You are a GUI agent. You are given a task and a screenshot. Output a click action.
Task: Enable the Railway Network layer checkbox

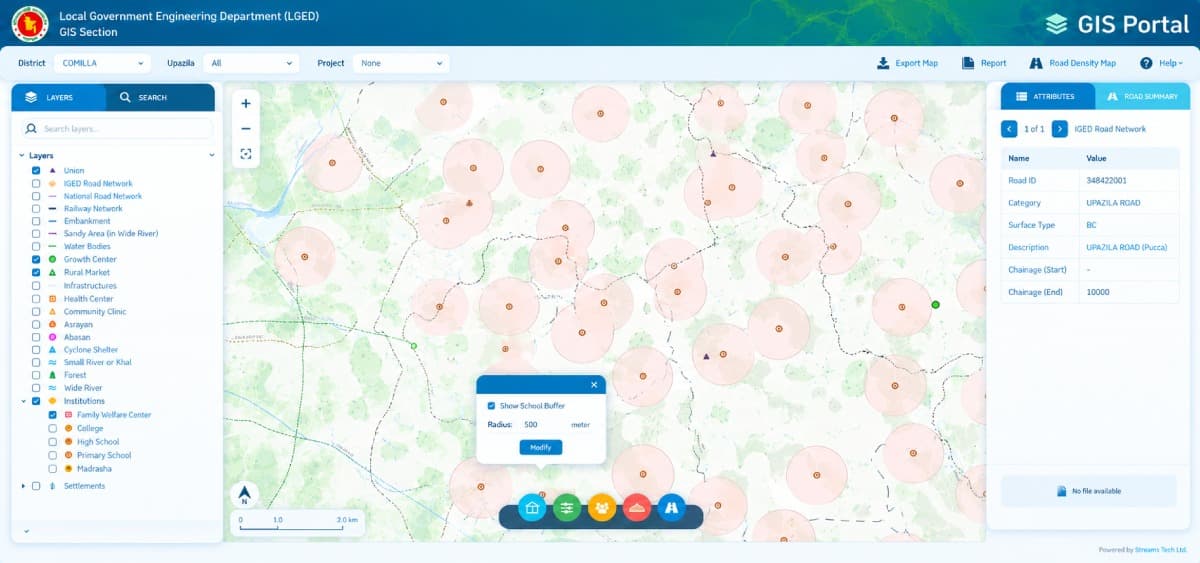[36, 209]
